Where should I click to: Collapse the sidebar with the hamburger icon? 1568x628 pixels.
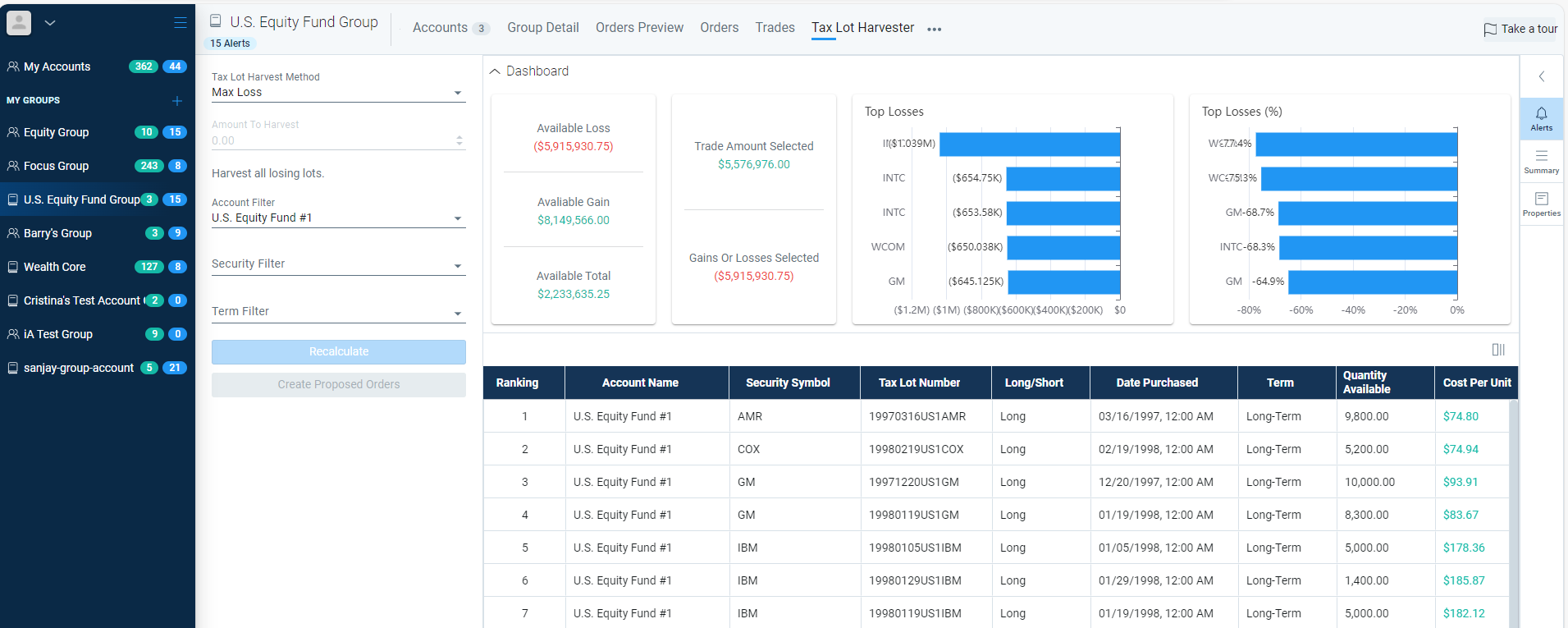point(181,23)
